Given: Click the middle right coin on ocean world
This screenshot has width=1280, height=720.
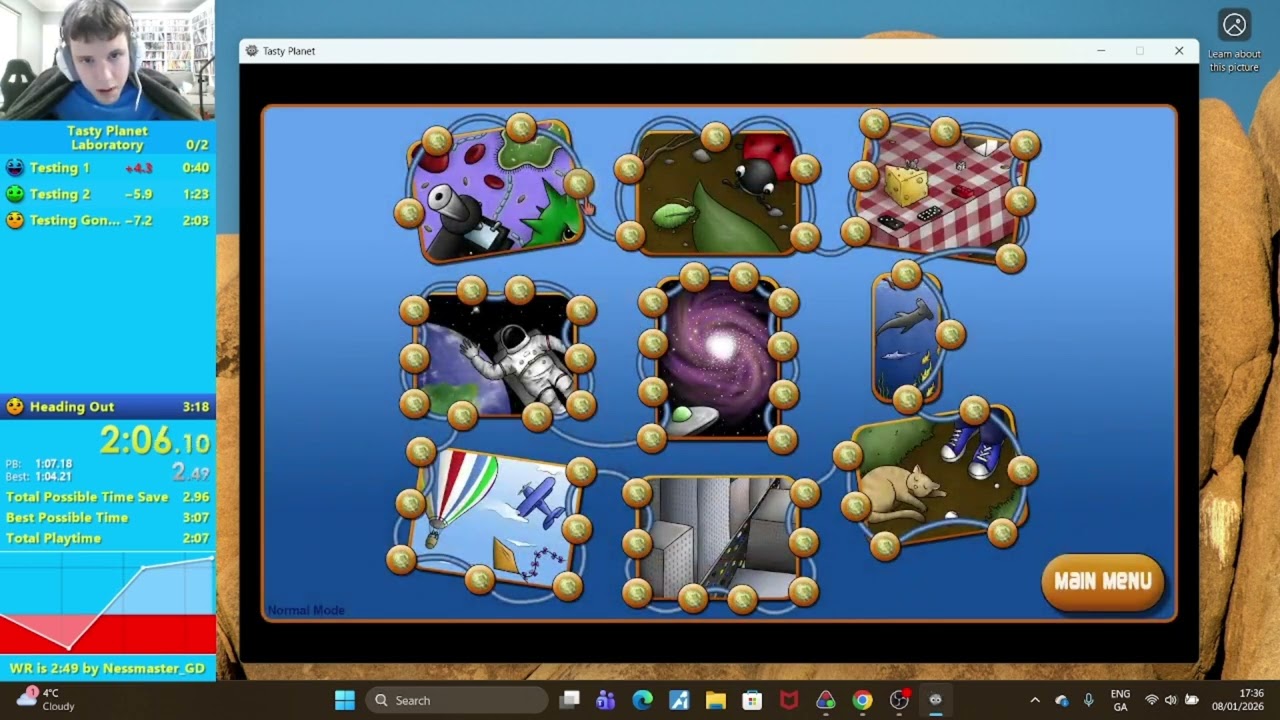Looking at the screenshot, I should pos(950,334).
